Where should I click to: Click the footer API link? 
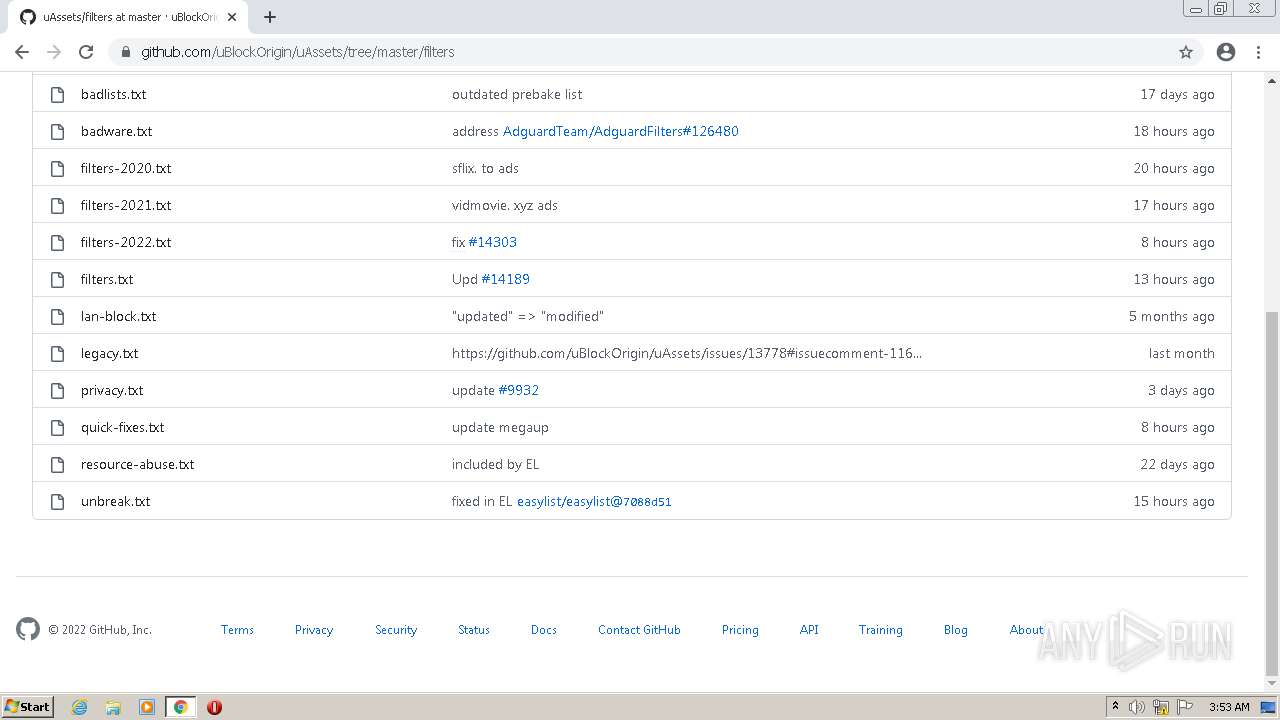click(x=809, y=629)
